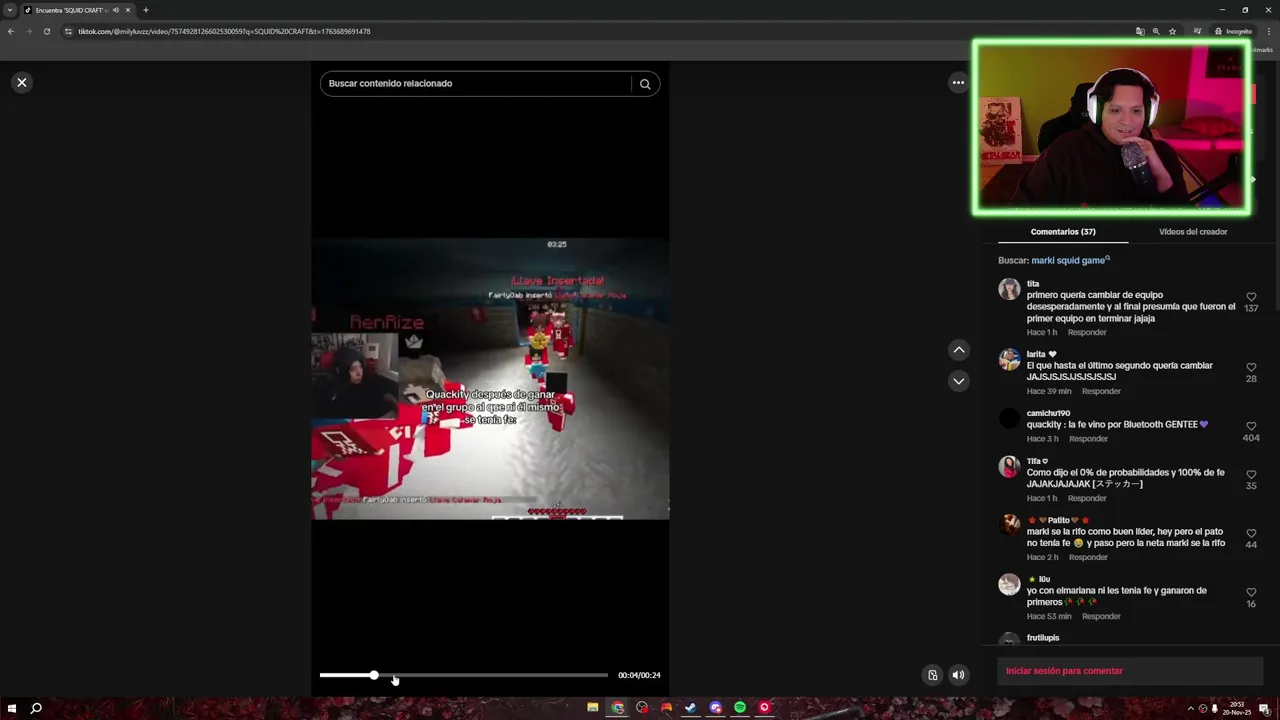Close the 'Encuentra SQUID CRAFT' tab
1280x720 pixels.
pos(128,10)
